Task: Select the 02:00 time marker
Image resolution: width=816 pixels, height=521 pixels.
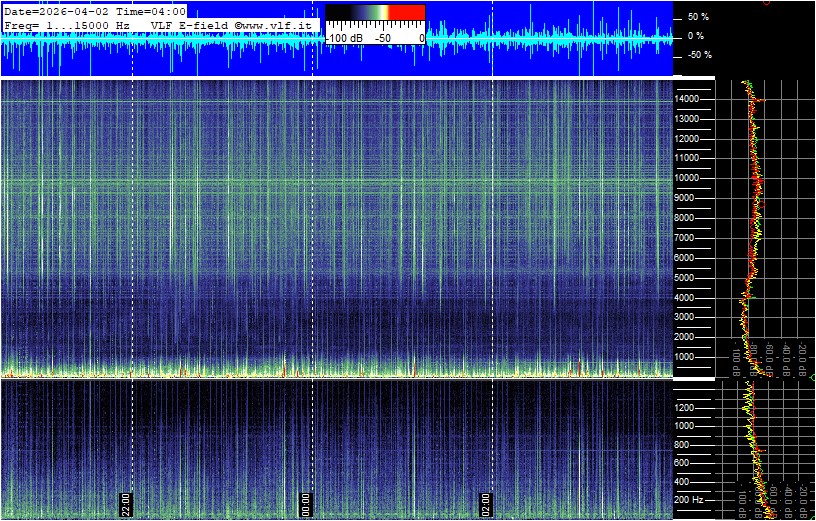Action: (486, 502)
